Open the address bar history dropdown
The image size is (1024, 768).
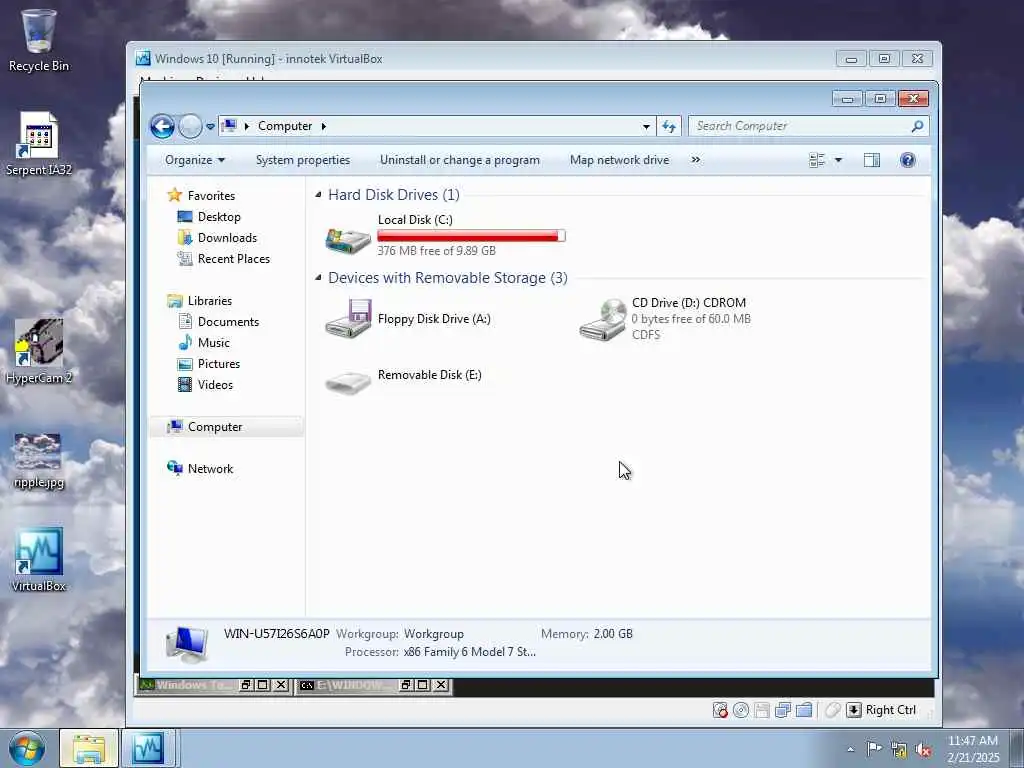tap(646, 127)
